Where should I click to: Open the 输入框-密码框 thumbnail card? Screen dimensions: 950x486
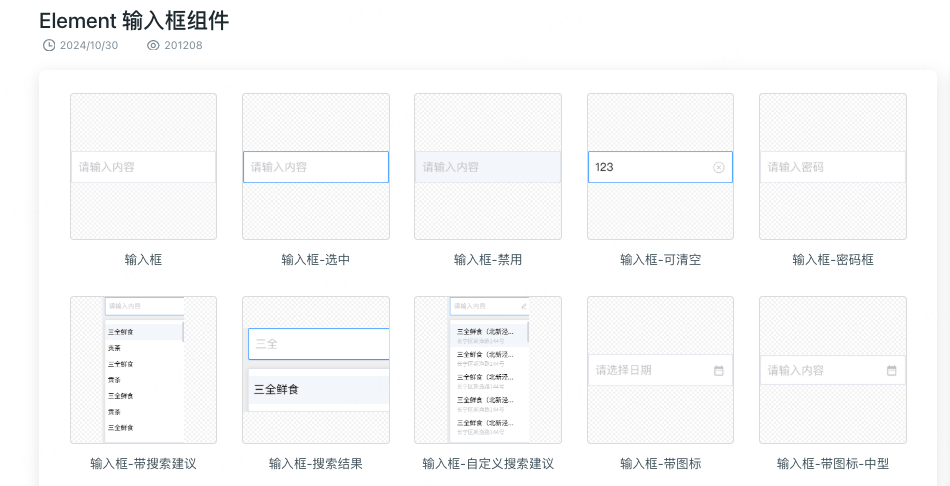pos(833,167)
